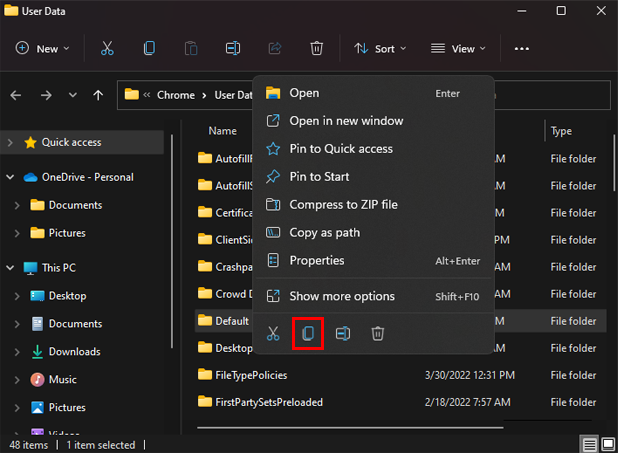Click the Rename icon in the toolbar
618x453 pixels.
coord(233,48)
